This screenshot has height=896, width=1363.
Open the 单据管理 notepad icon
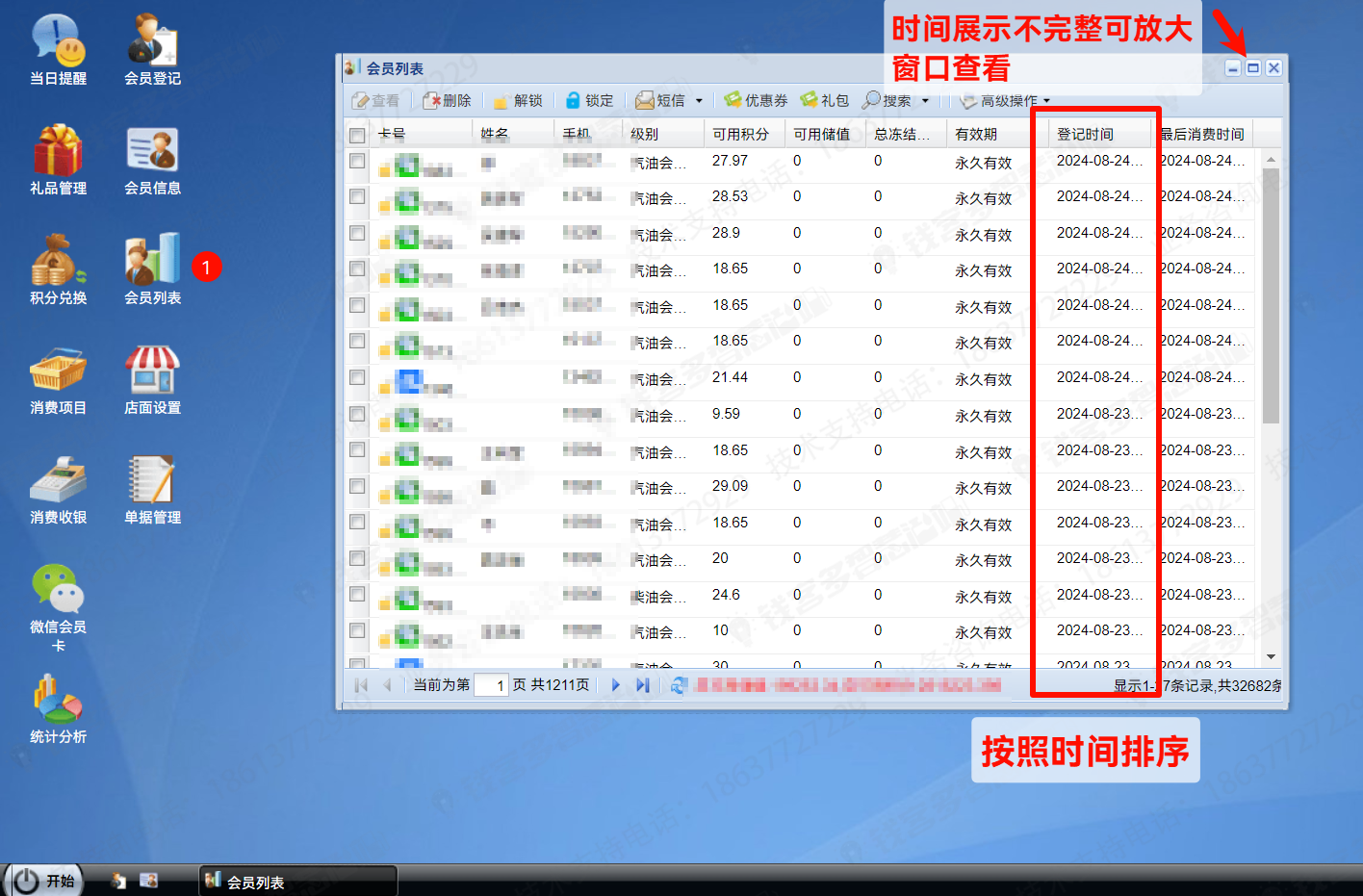pos(152,489)
